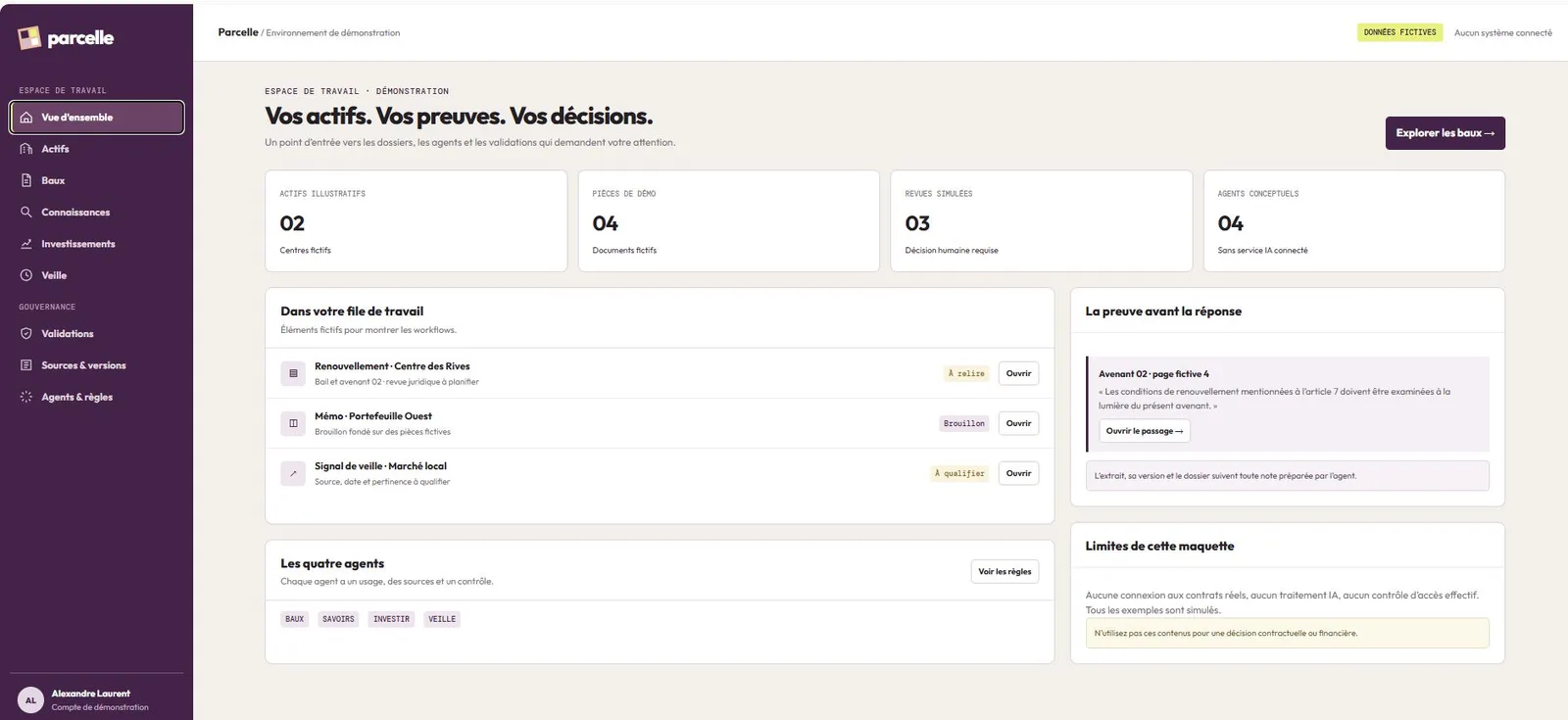Click the buildings icon beside Actifs
The image size is (1568, 720).
26,149
